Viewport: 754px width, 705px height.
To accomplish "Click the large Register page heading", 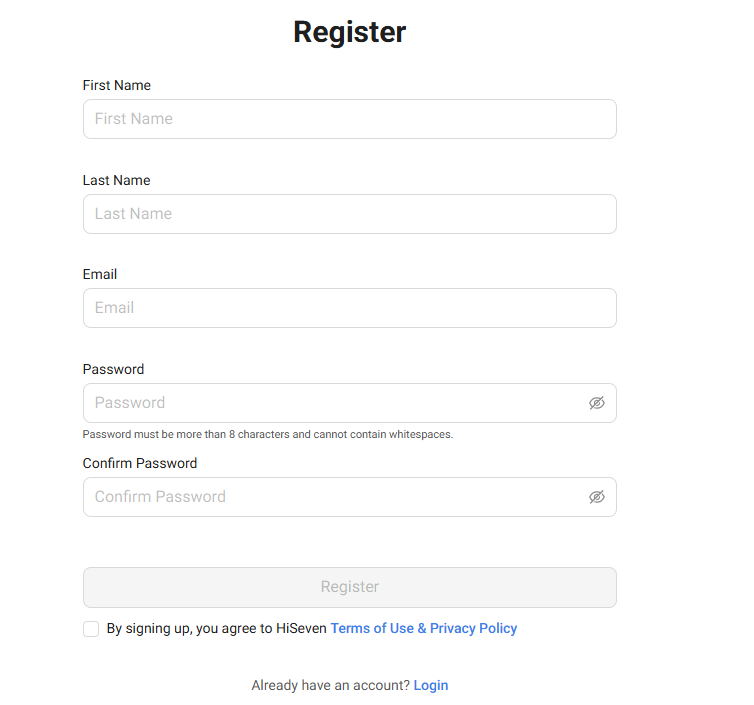I will [x=350, y=32].
